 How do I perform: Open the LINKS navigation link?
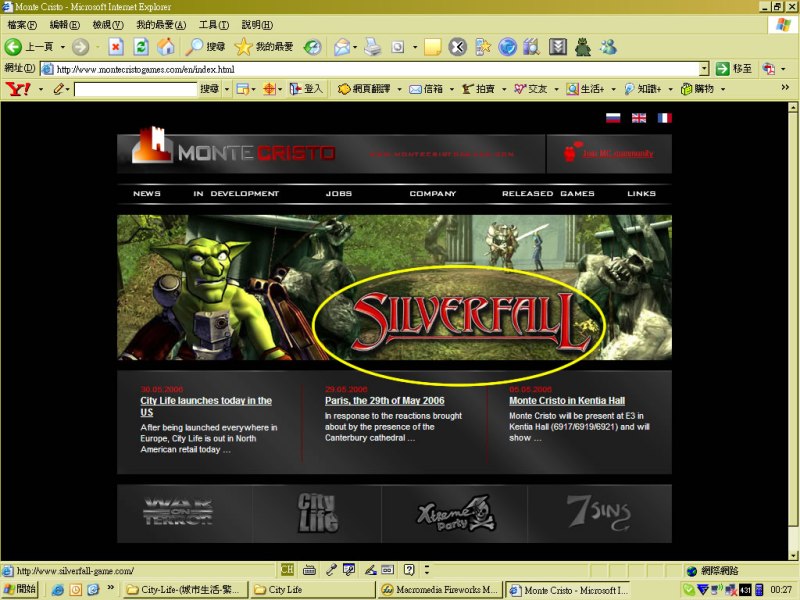(641, 194)
